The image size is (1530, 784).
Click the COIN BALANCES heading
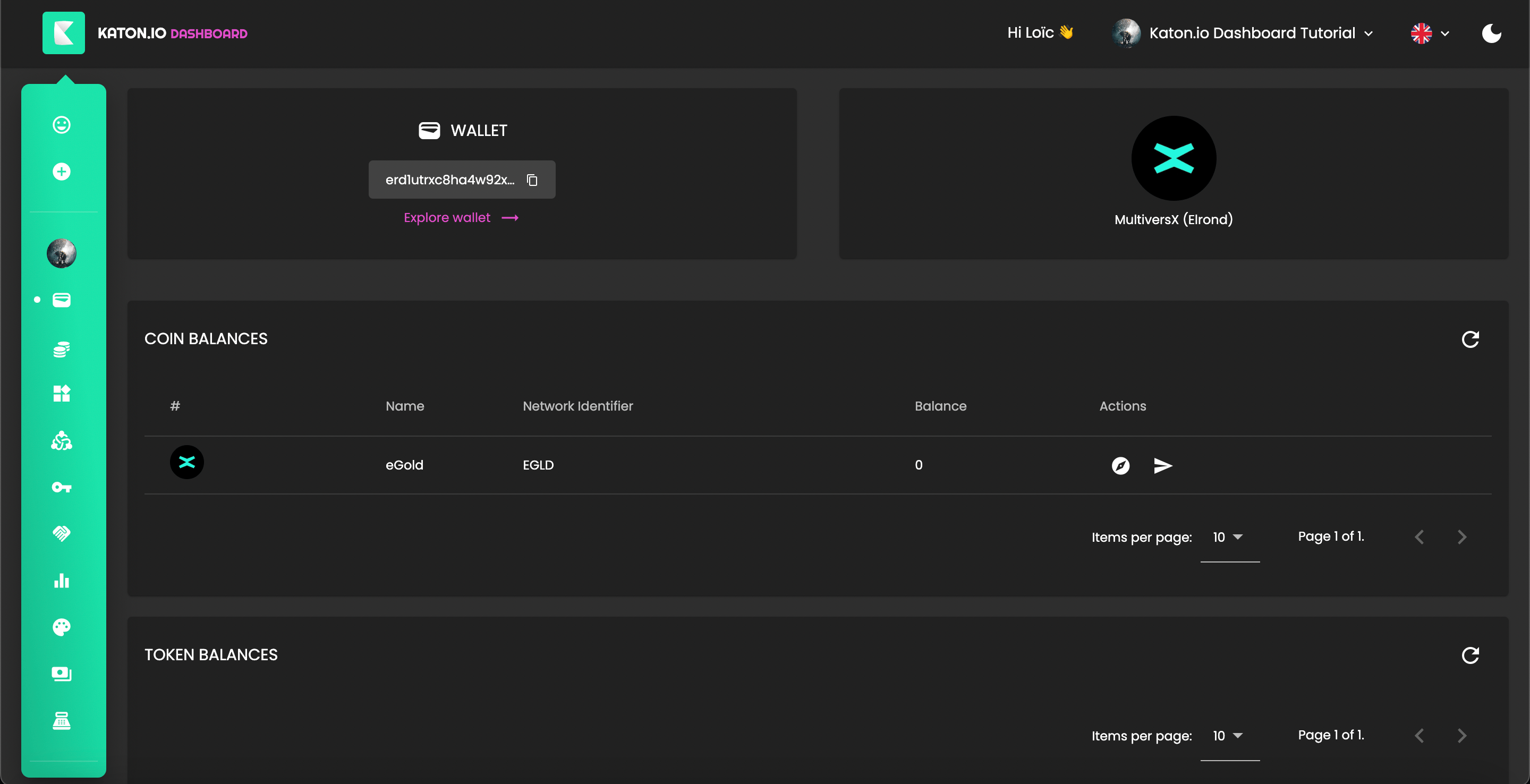coord(206,338)
